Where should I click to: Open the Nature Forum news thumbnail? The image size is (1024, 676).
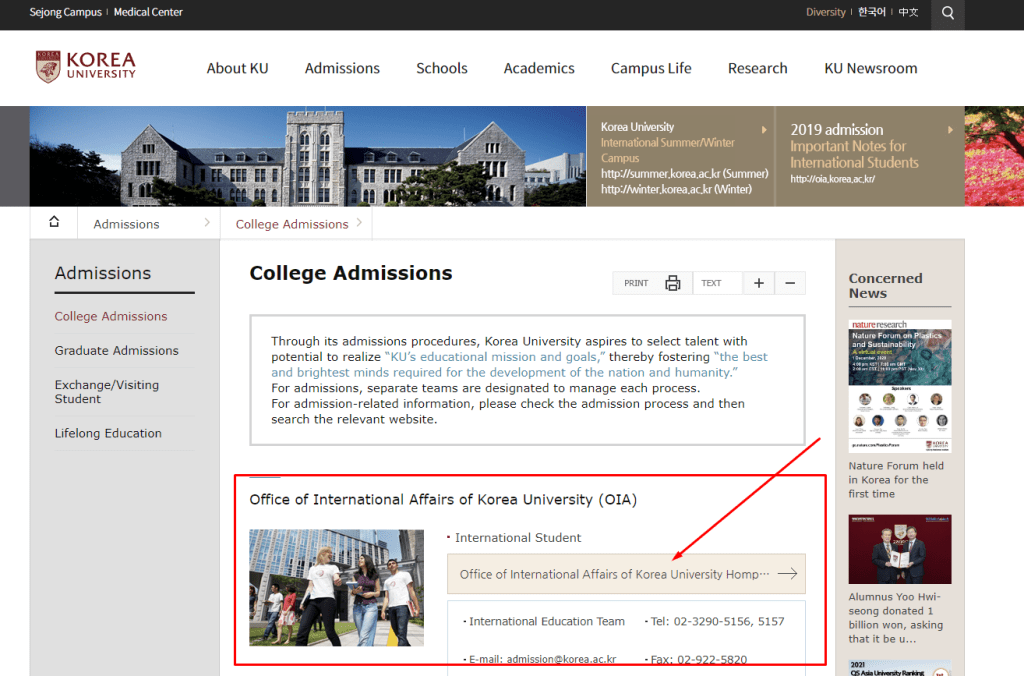coord(900,386)
